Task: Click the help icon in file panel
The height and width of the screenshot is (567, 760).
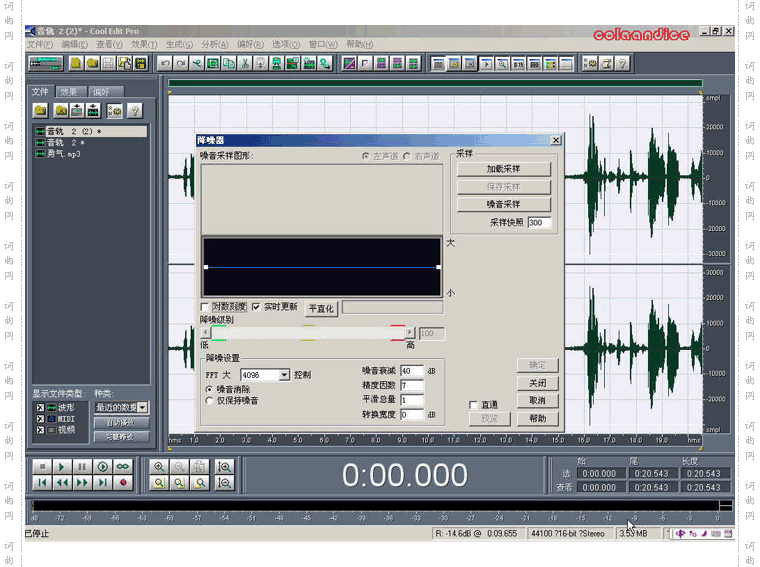Action: point(135,111)
